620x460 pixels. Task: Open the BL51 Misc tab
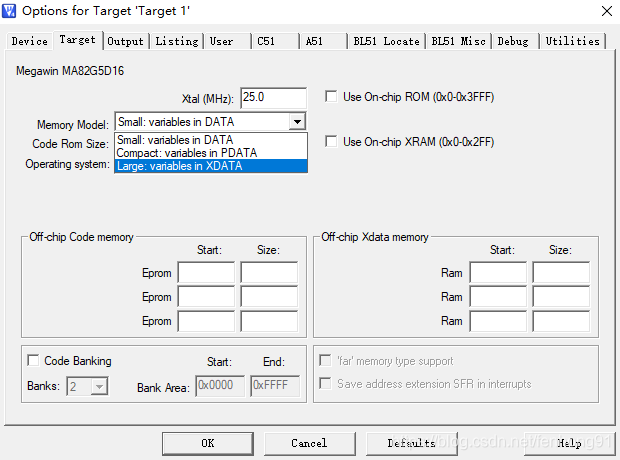click(x=459, y=41)
